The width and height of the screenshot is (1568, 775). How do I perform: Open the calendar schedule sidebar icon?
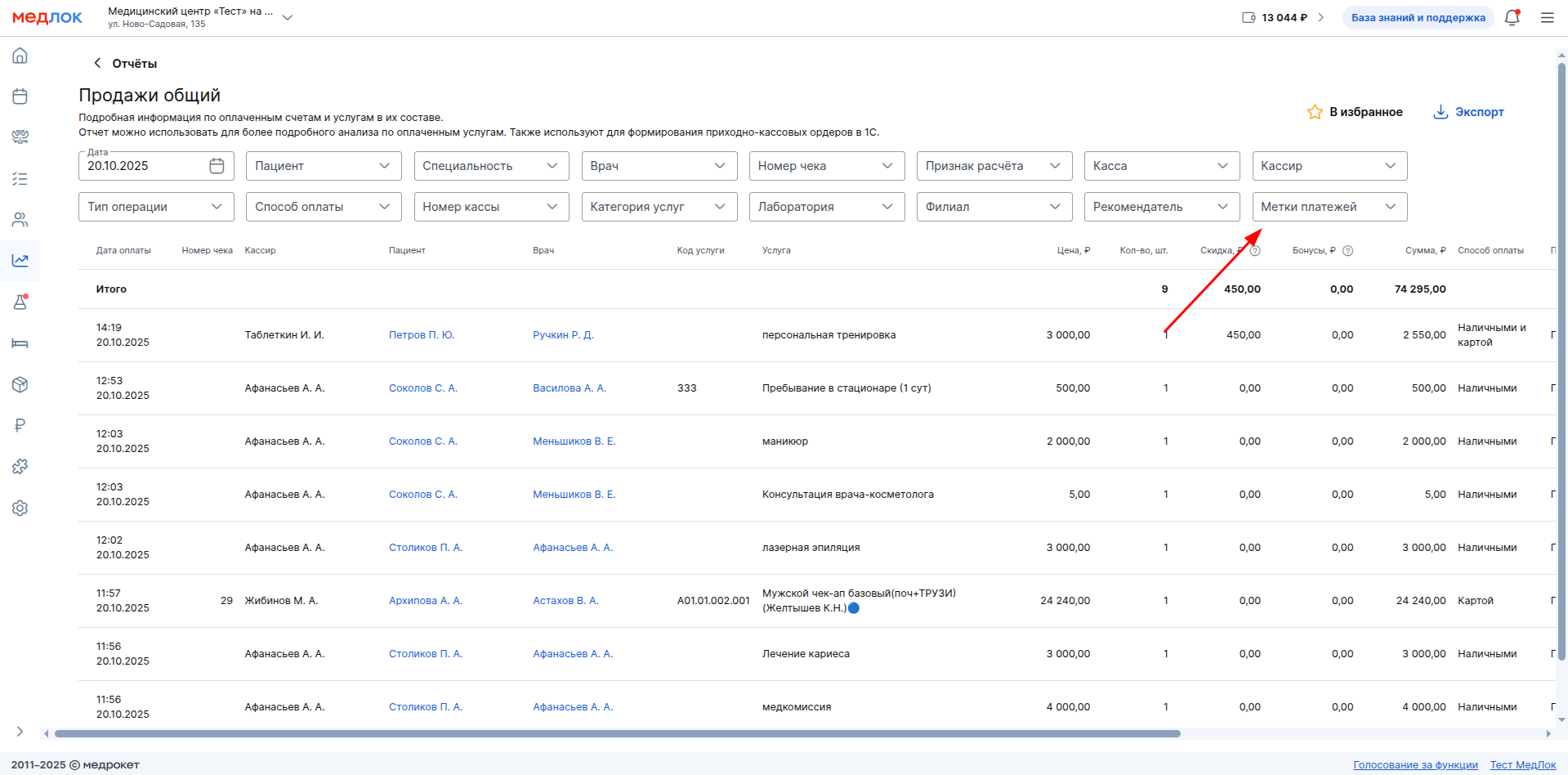[x=20, y=96]
